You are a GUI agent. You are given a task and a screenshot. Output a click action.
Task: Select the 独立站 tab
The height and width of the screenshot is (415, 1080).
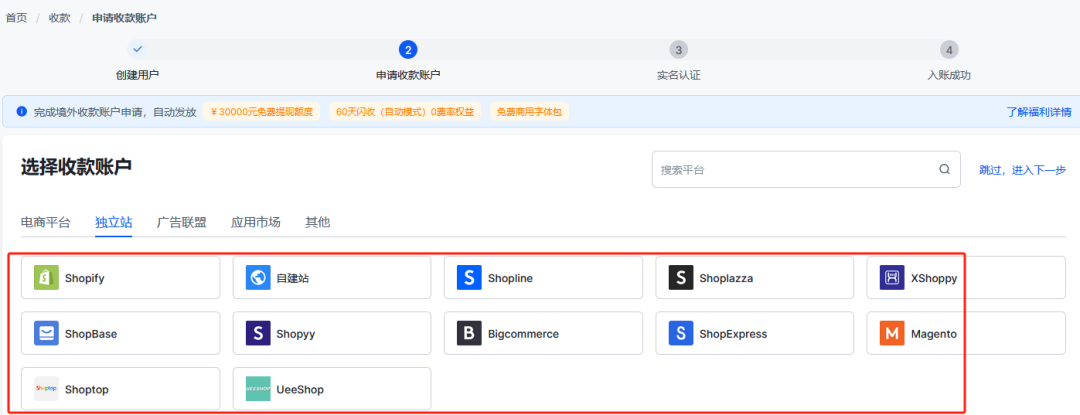click(114, 222)
